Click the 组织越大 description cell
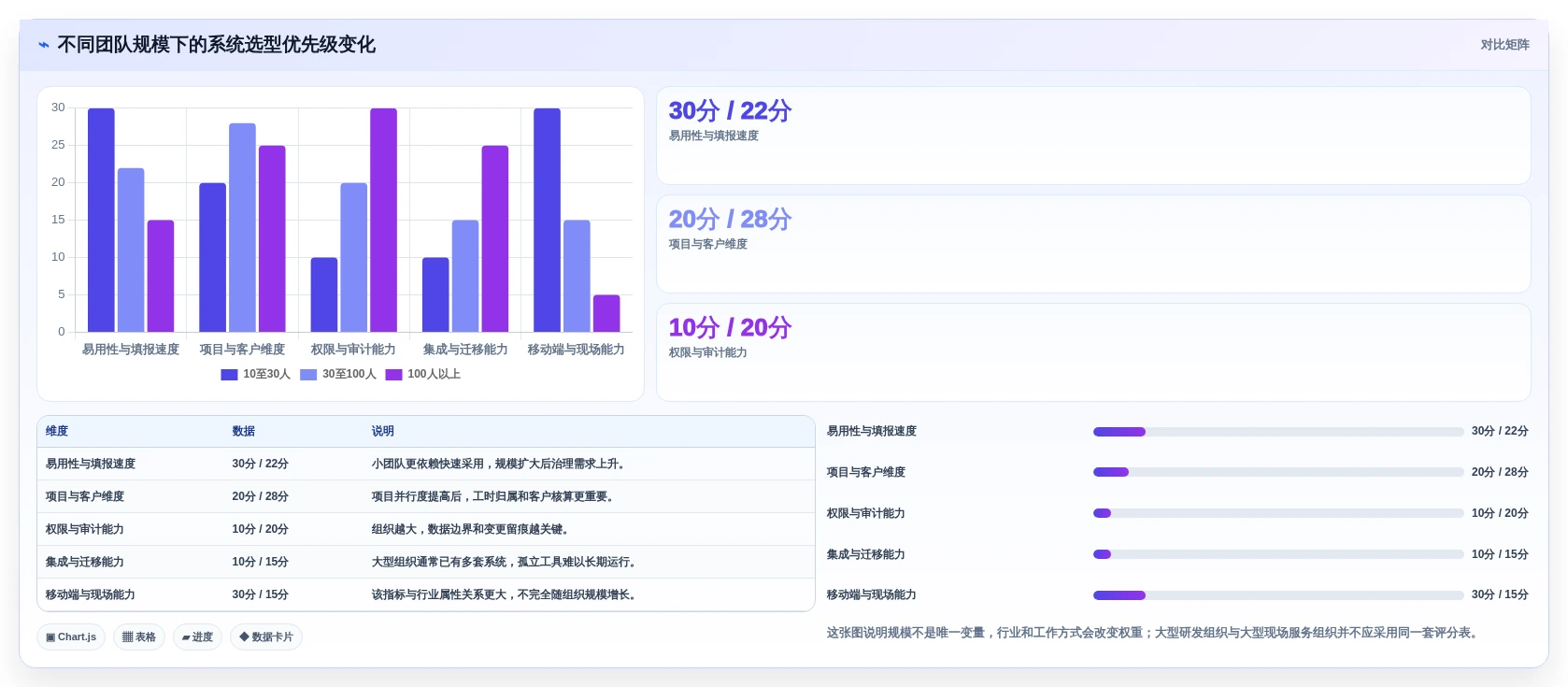Viewport: 1568px width, 687px height. 590,529
